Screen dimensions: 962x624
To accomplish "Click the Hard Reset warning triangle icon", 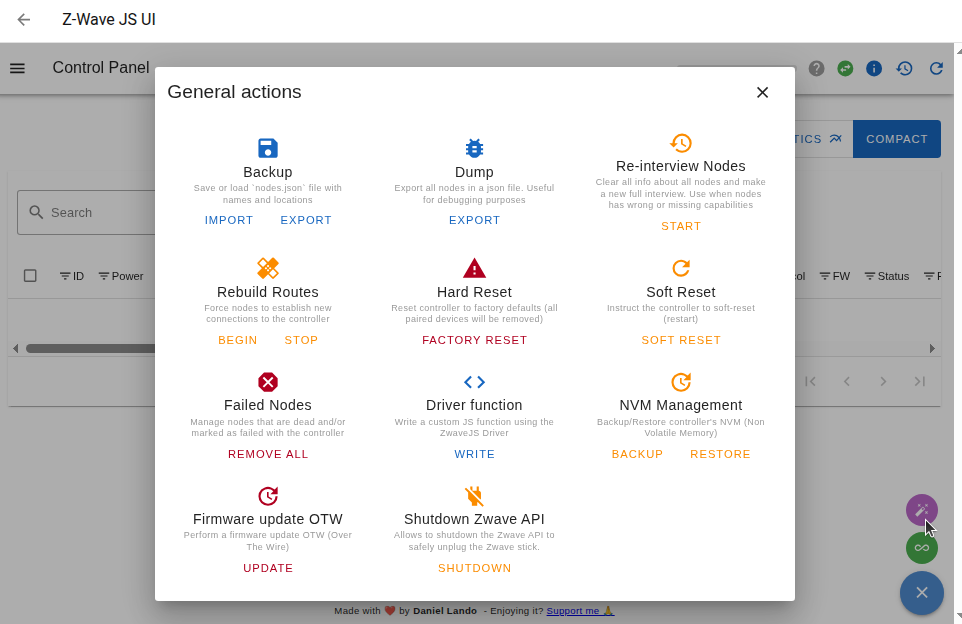I will 474,269.
